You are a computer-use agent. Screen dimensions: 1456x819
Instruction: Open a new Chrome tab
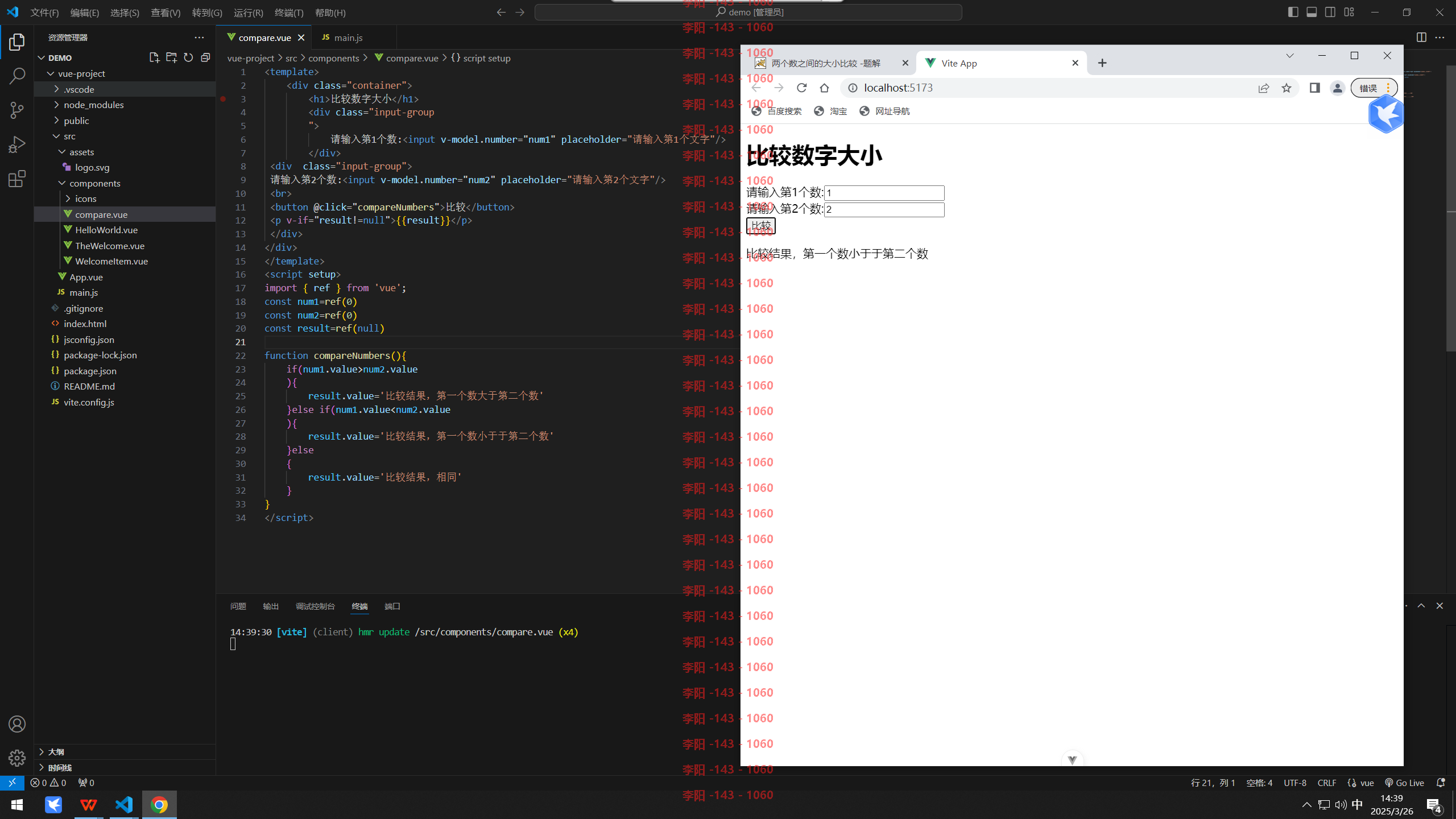pos(1102,63)
